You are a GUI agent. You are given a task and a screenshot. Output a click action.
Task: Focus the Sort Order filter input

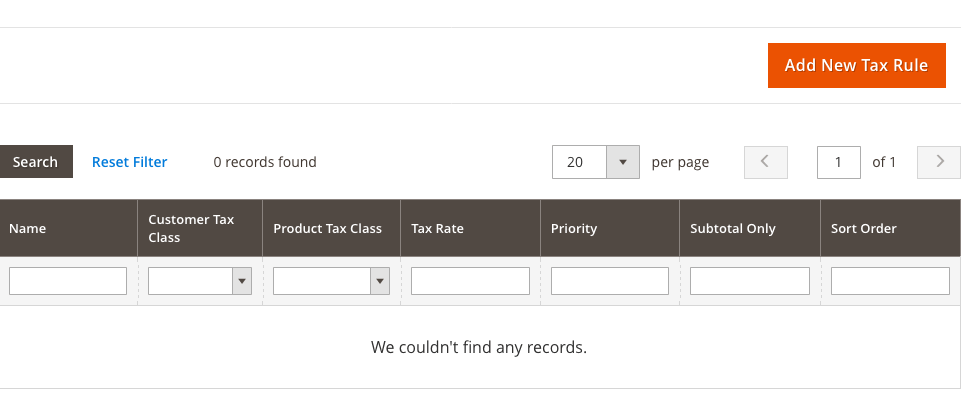click(x=890, y=281)
